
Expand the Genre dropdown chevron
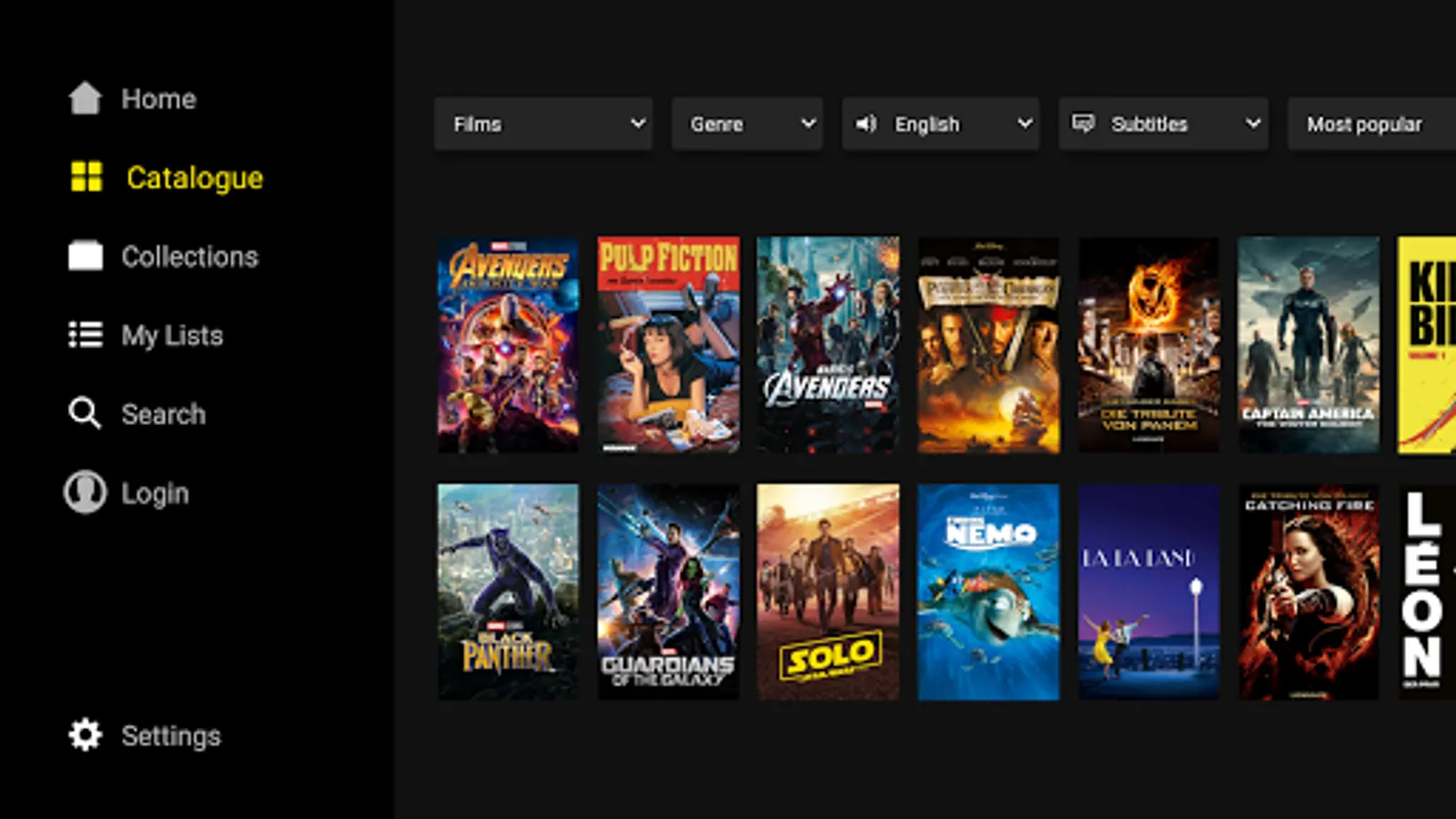(808, 124)
